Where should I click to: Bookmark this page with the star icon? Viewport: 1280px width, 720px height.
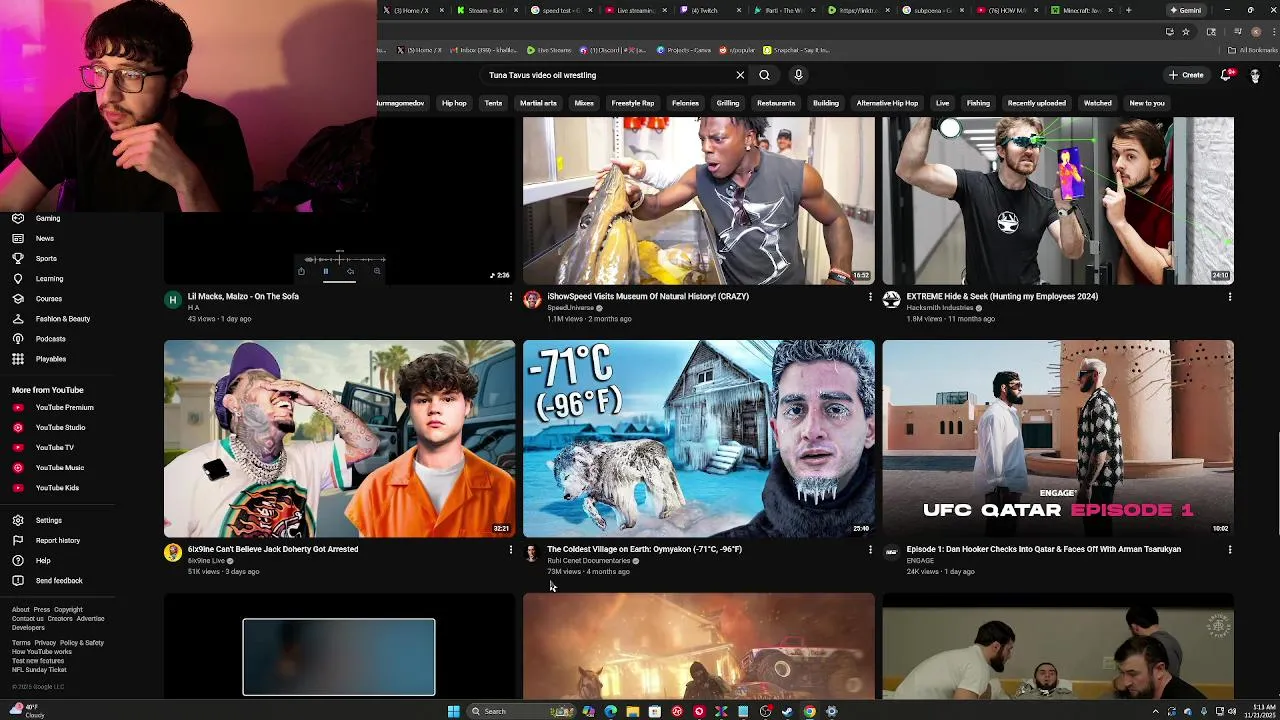pos(1186,31)
